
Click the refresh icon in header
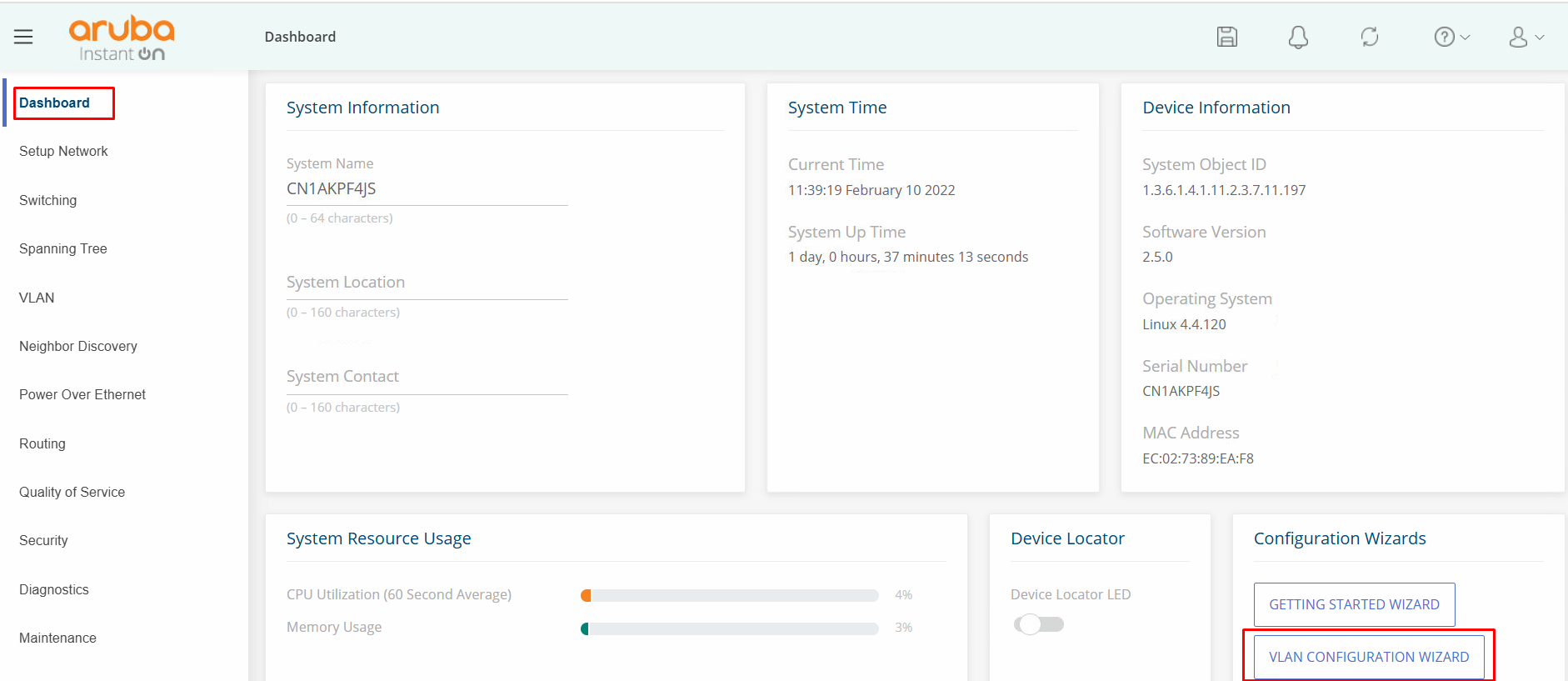coord(1370,37)
